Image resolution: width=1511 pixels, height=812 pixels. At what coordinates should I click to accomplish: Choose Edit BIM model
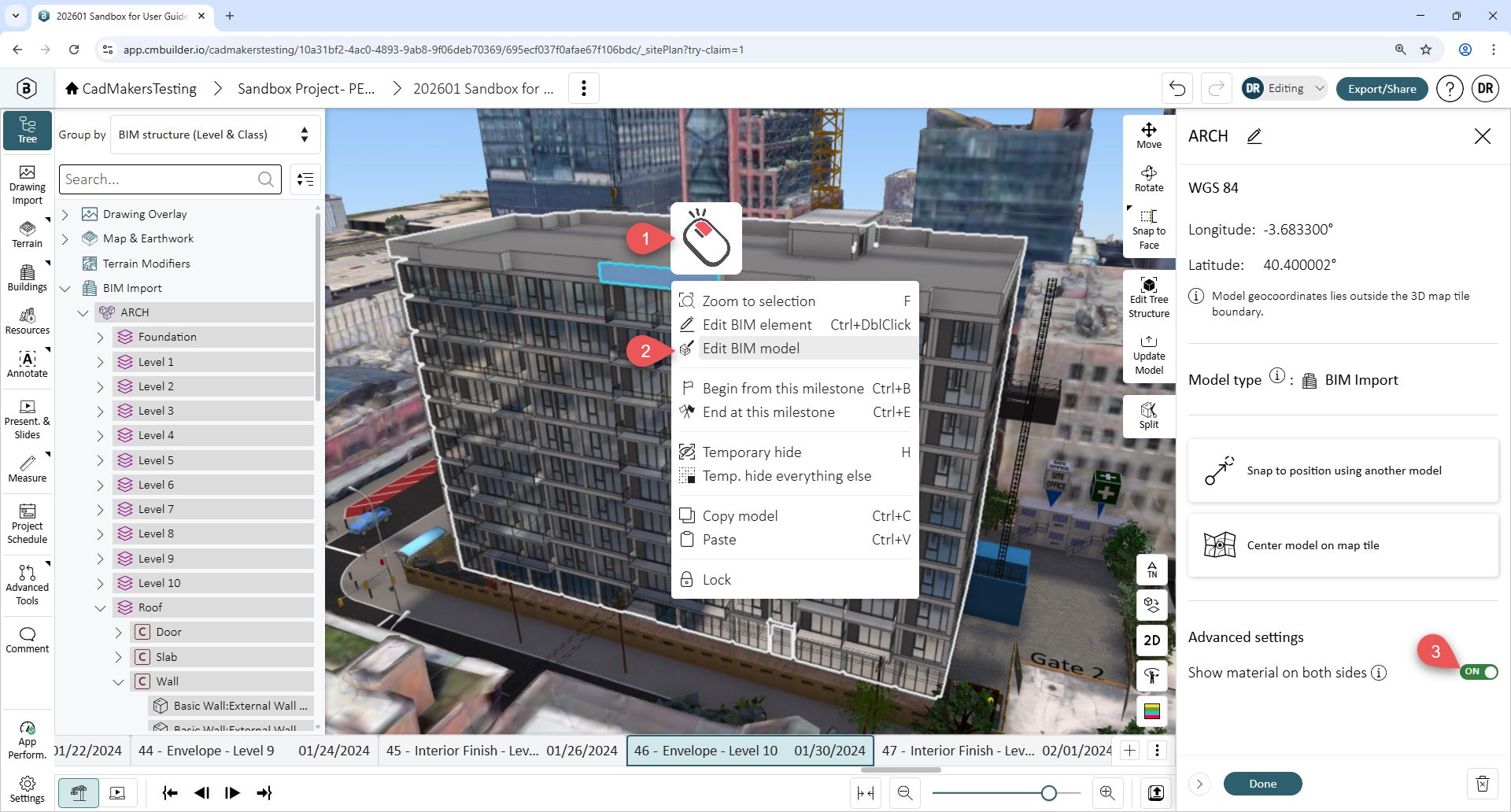pyautogui.click(x=795, y=349)
